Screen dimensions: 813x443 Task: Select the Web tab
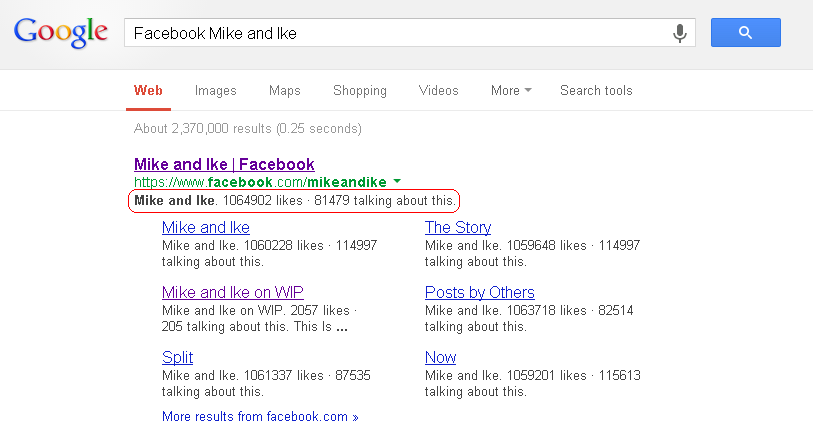point(148,91)
